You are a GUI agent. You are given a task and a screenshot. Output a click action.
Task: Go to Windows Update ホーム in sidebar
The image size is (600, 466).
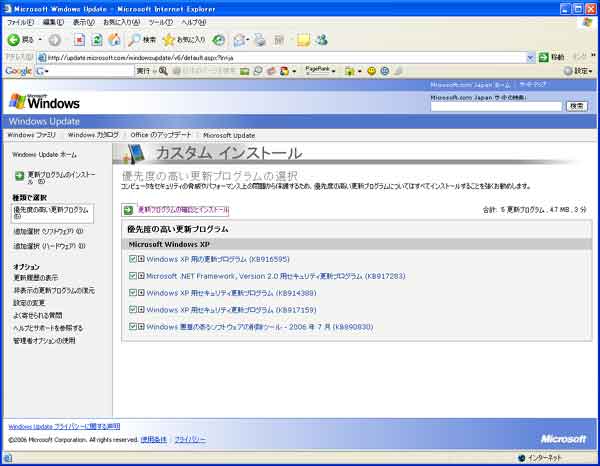pyautogui.click(x=44, y=155)
